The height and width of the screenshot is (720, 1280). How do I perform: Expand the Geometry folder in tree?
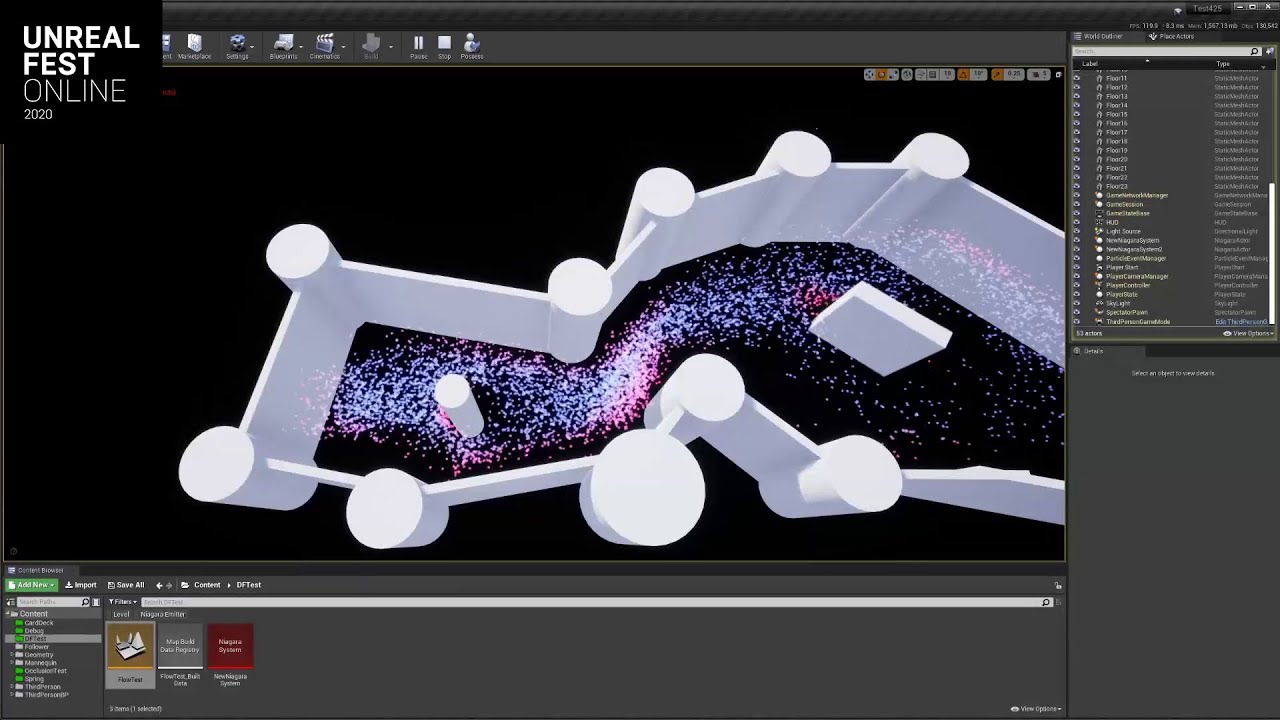pyautogui.click(x=12, y=655)
